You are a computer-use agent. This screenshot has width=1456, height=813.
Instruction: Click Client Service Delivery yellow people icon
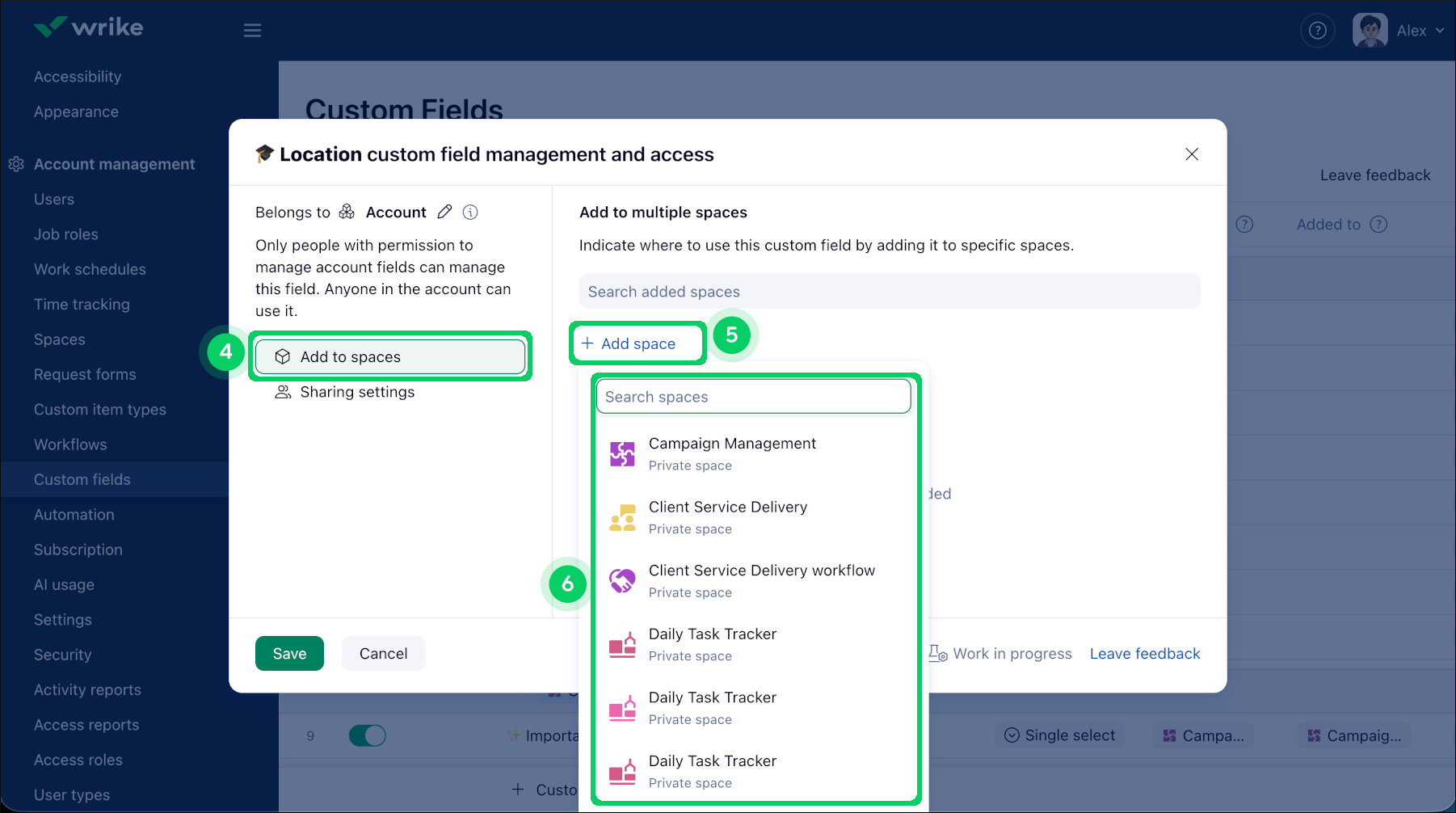(622, 517)
